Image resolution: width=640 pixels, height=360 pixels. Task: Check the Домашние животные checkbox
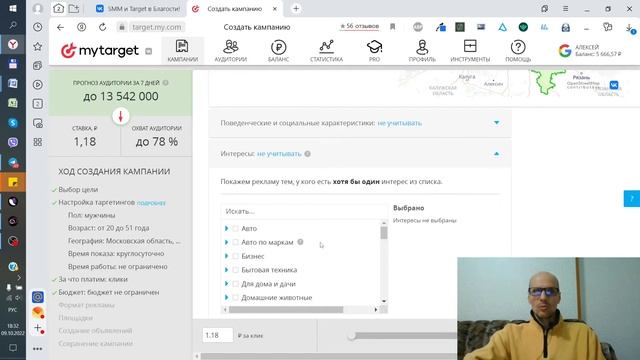click(236, 298)
